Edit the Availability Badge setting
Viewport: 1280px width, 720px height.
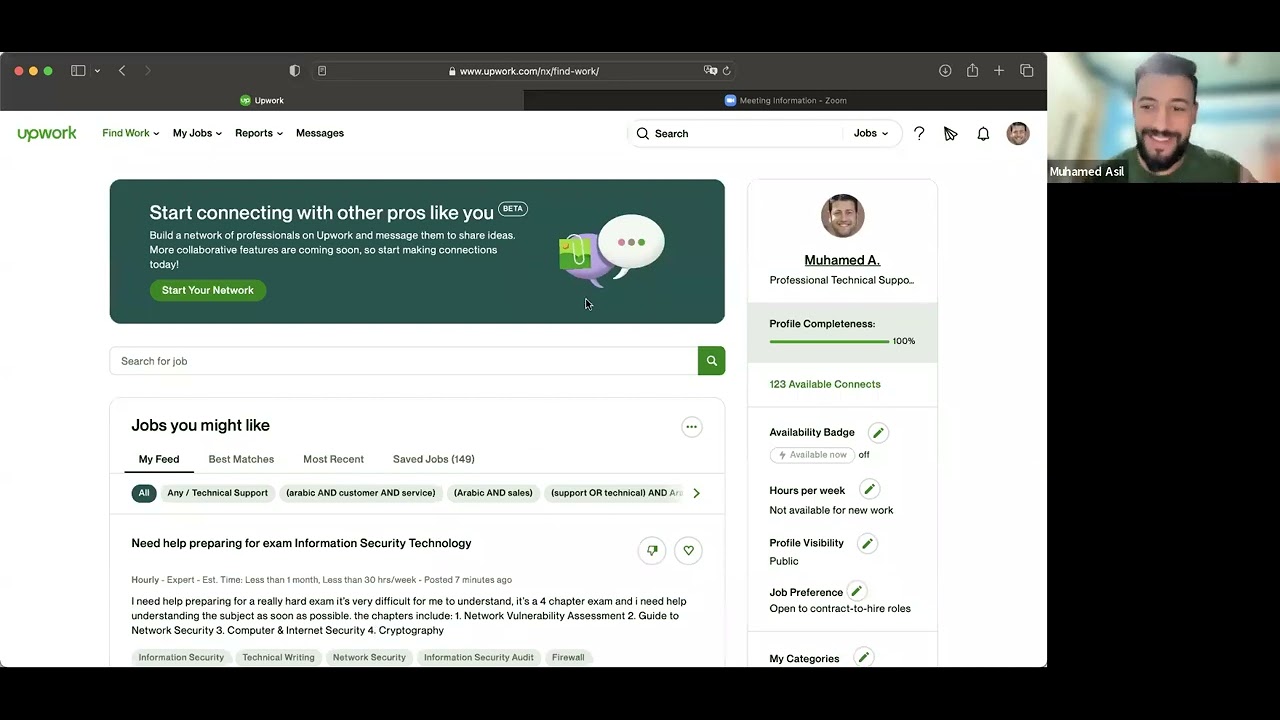coord(878,432)
